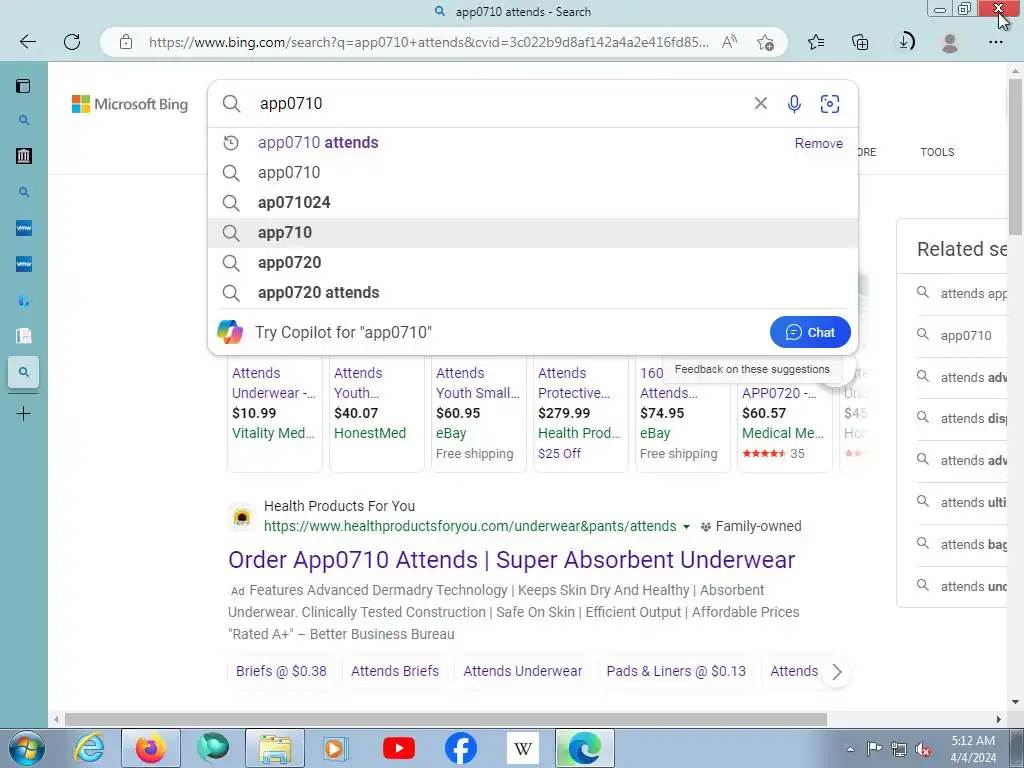Open the Downloads icon in toolbar

coord(906,42)
